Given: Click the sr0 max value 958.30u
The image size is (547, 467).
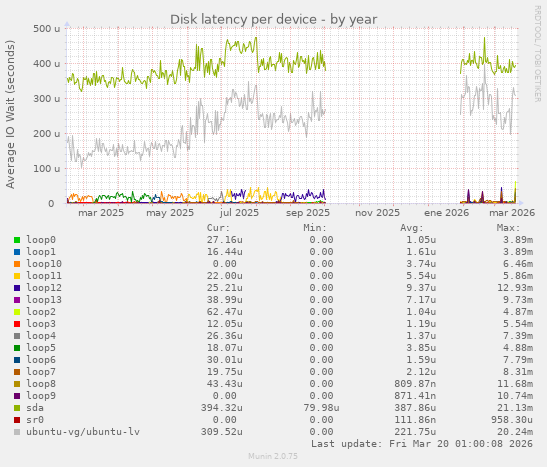Looking at the screenshot, I should tap(512, 420).
